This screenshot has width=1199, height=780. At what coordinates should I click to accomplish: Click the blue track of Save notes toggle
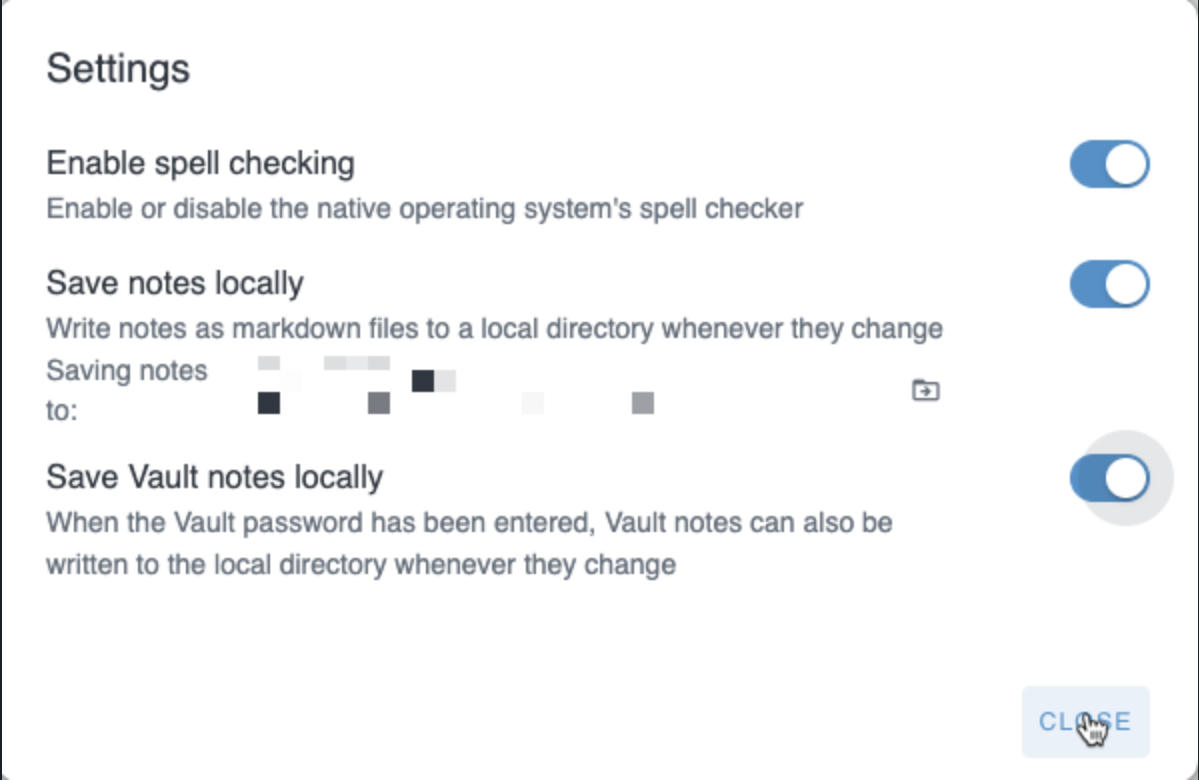pos(1086,286)
